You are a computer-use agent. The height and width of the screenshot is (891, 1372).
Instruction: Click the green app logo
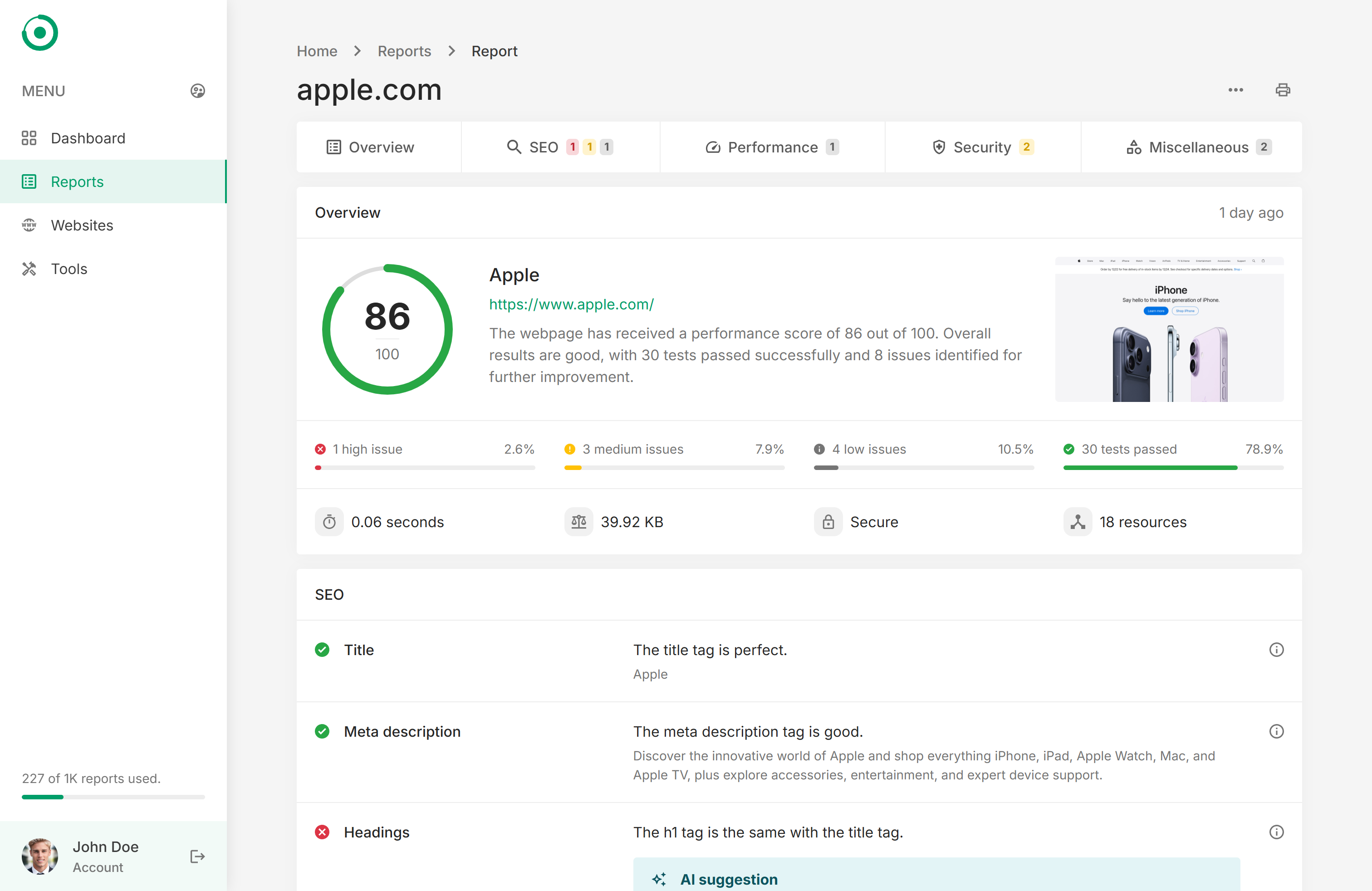40,33
